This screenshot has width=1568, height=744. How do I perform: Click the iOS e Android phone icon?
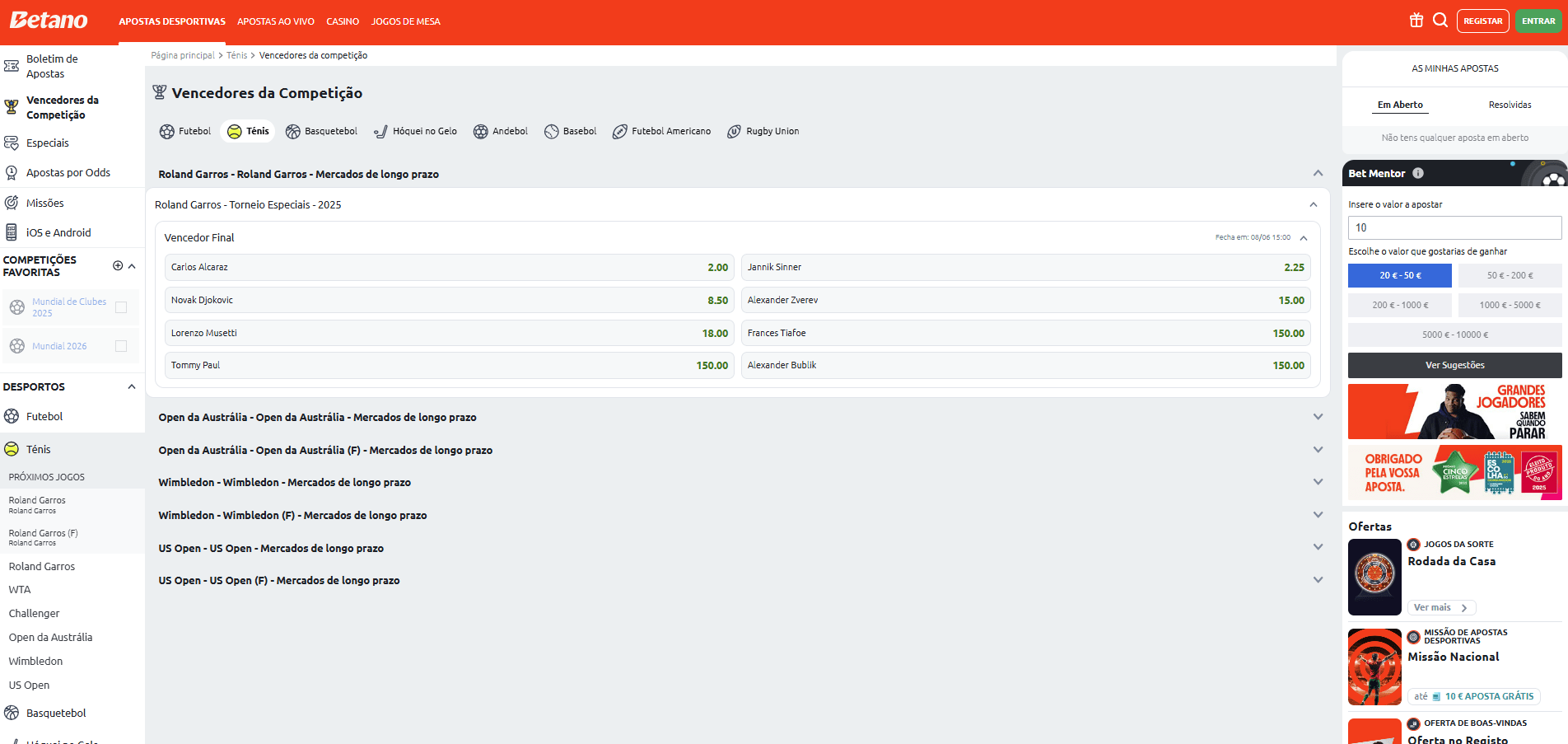pos(12,232)
